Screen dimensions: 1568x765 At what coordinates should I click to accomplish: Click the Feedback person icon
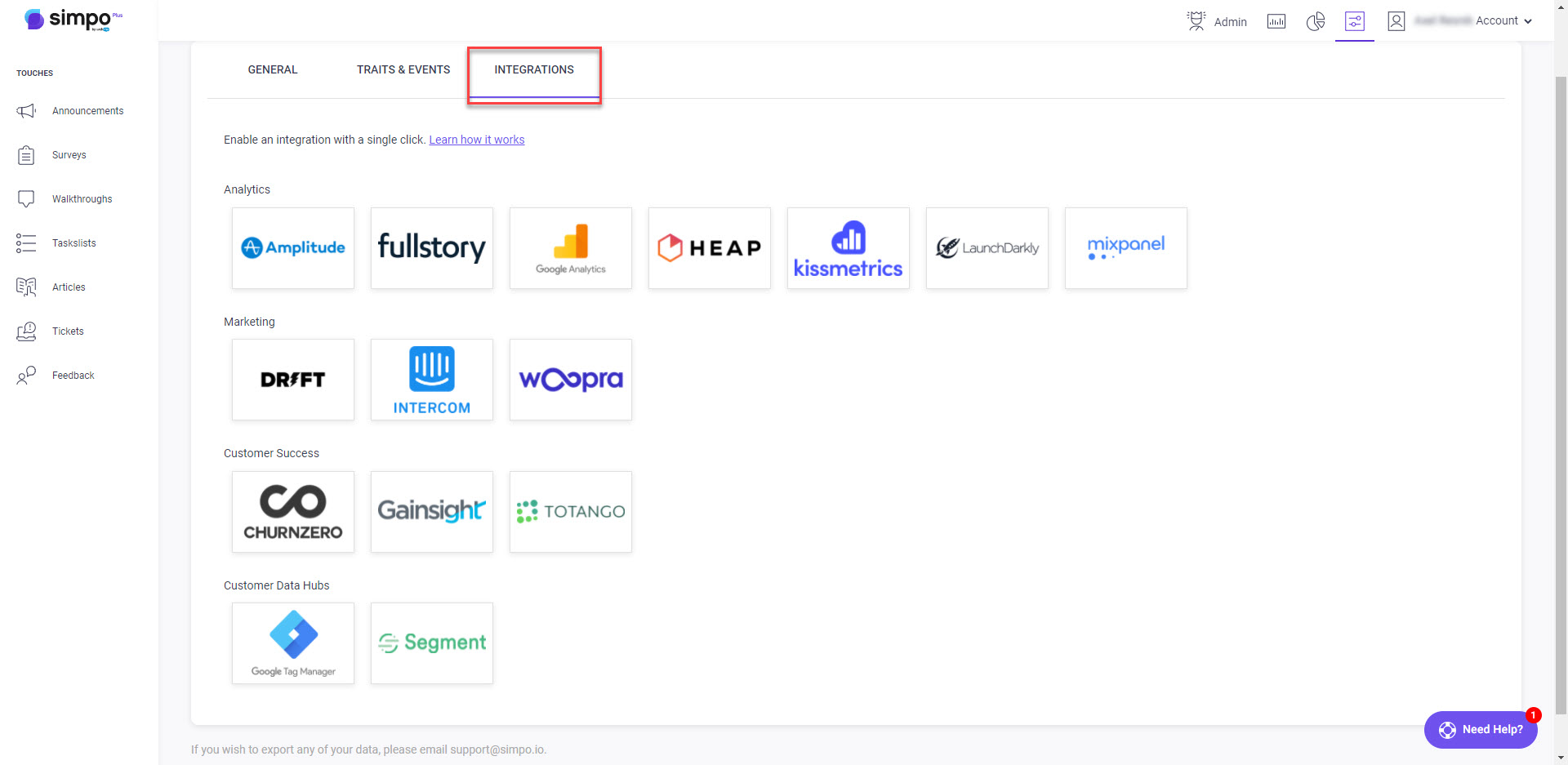tap(26, 376)
